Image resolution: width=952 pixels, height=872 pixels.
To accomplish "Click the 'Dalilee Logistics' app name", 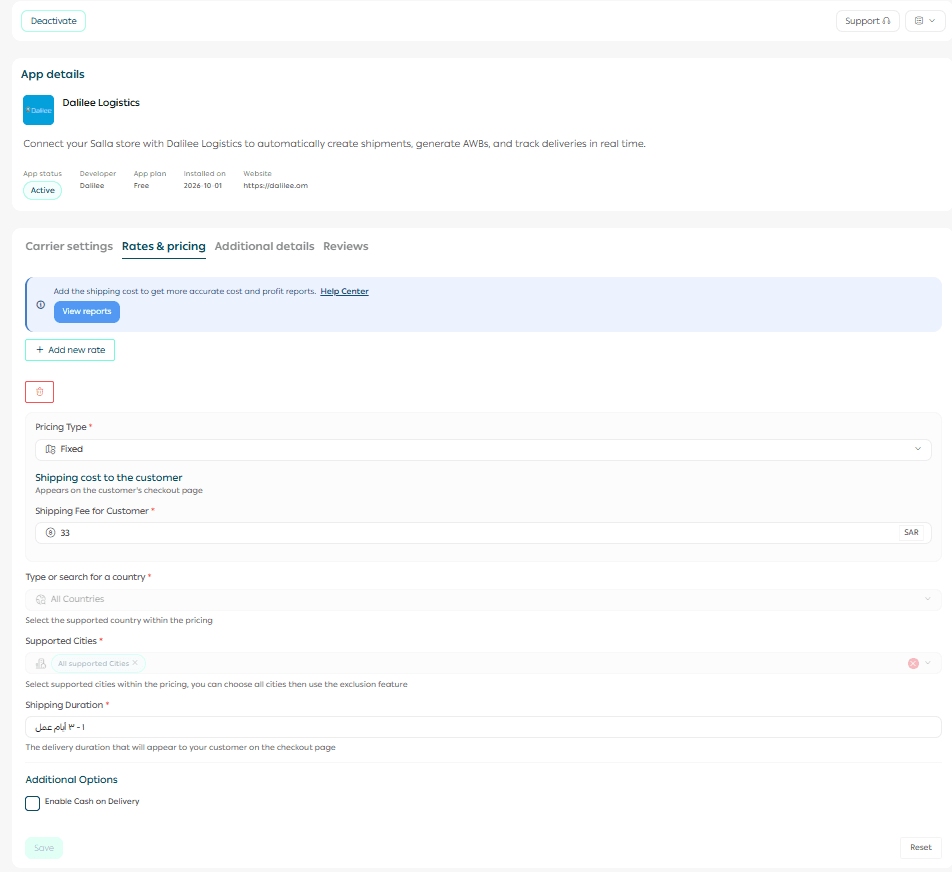I will (x=101, y=103).
